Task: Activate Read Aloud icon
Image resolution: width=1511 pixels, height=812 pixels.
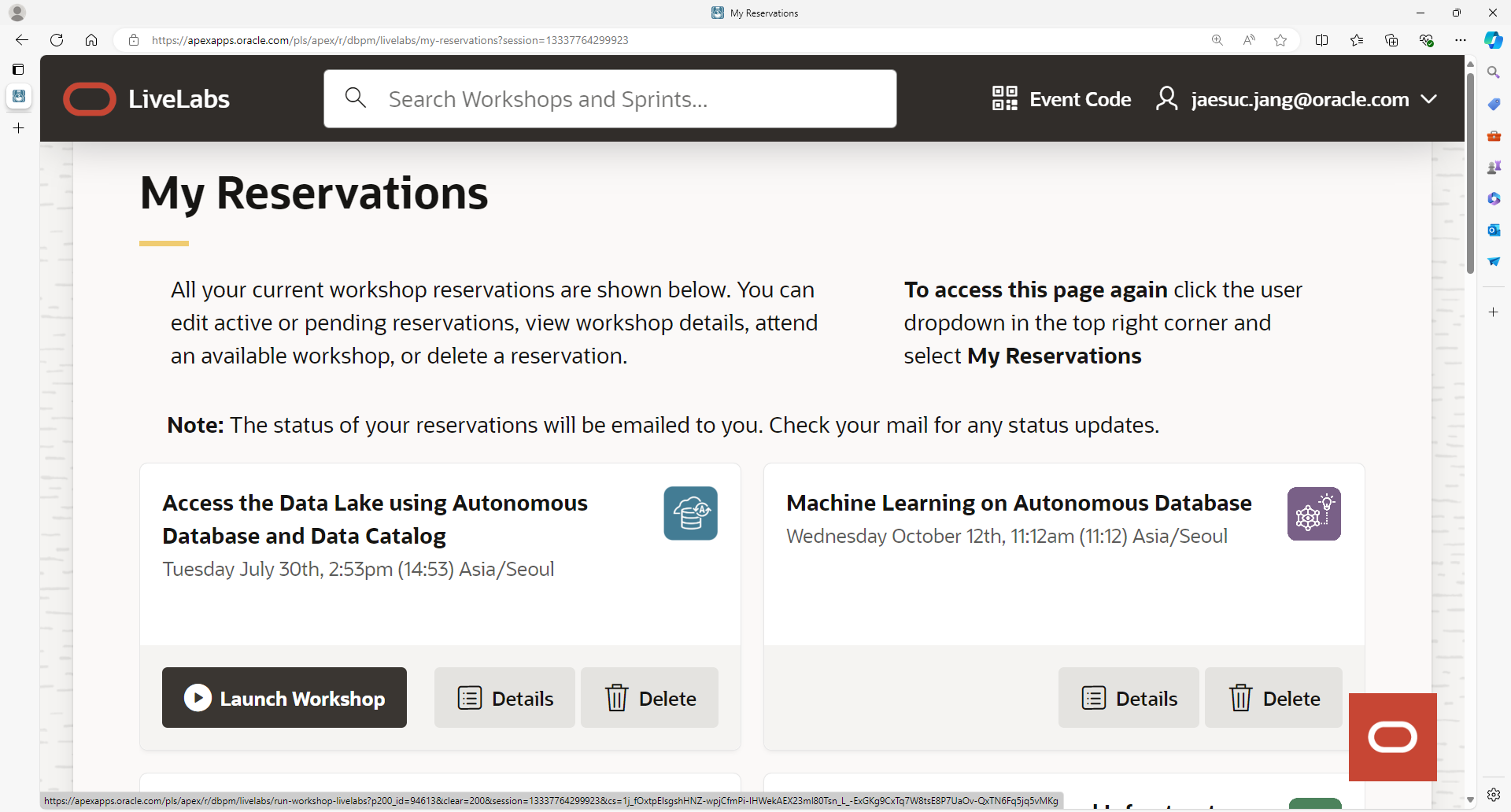Action: (x=1249, y=40)
